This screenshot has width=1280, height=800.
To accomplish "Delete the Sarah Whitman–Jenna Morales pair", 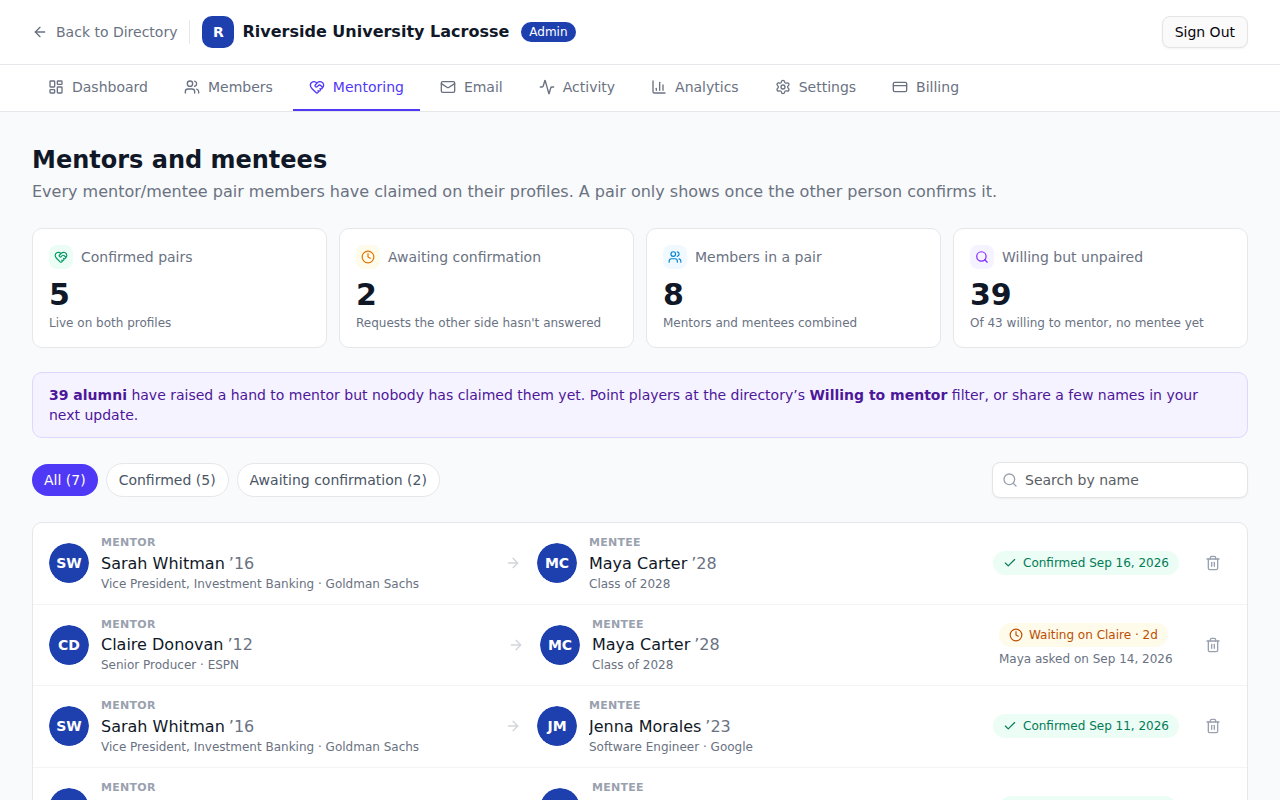I will tap(1213, 726).
